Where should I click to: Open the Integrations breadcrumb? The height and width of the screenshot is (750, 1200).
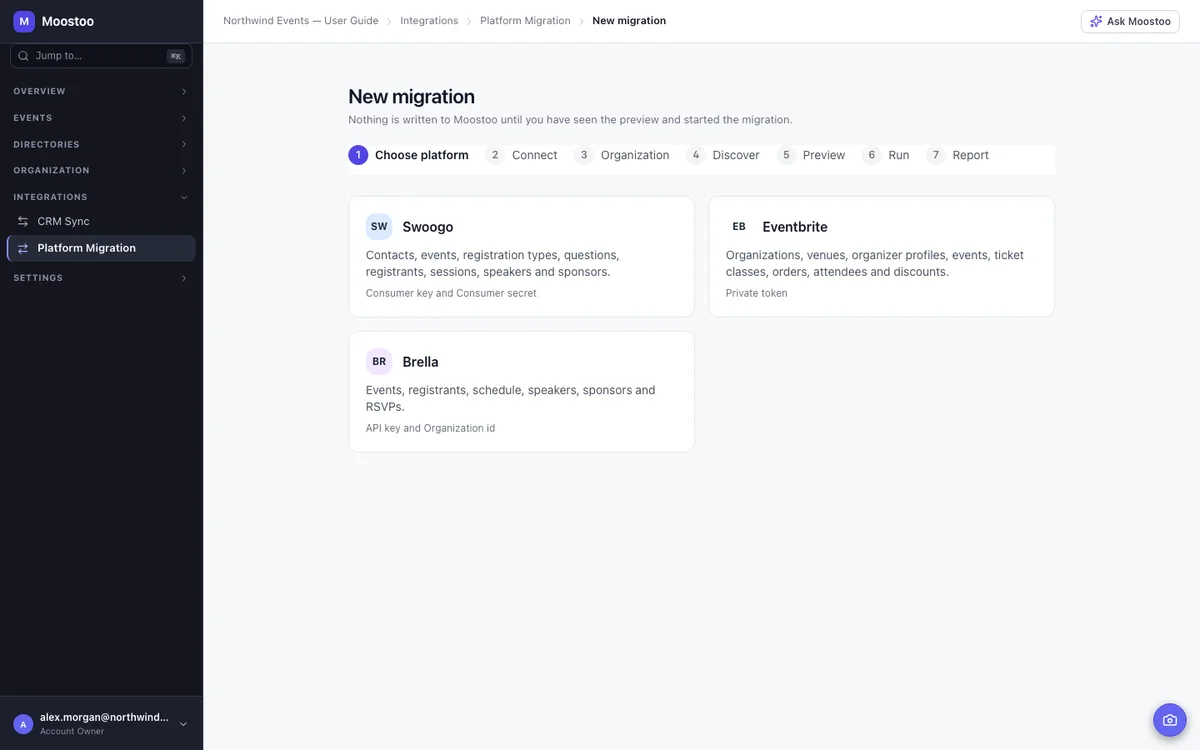(x=429, y=21)
